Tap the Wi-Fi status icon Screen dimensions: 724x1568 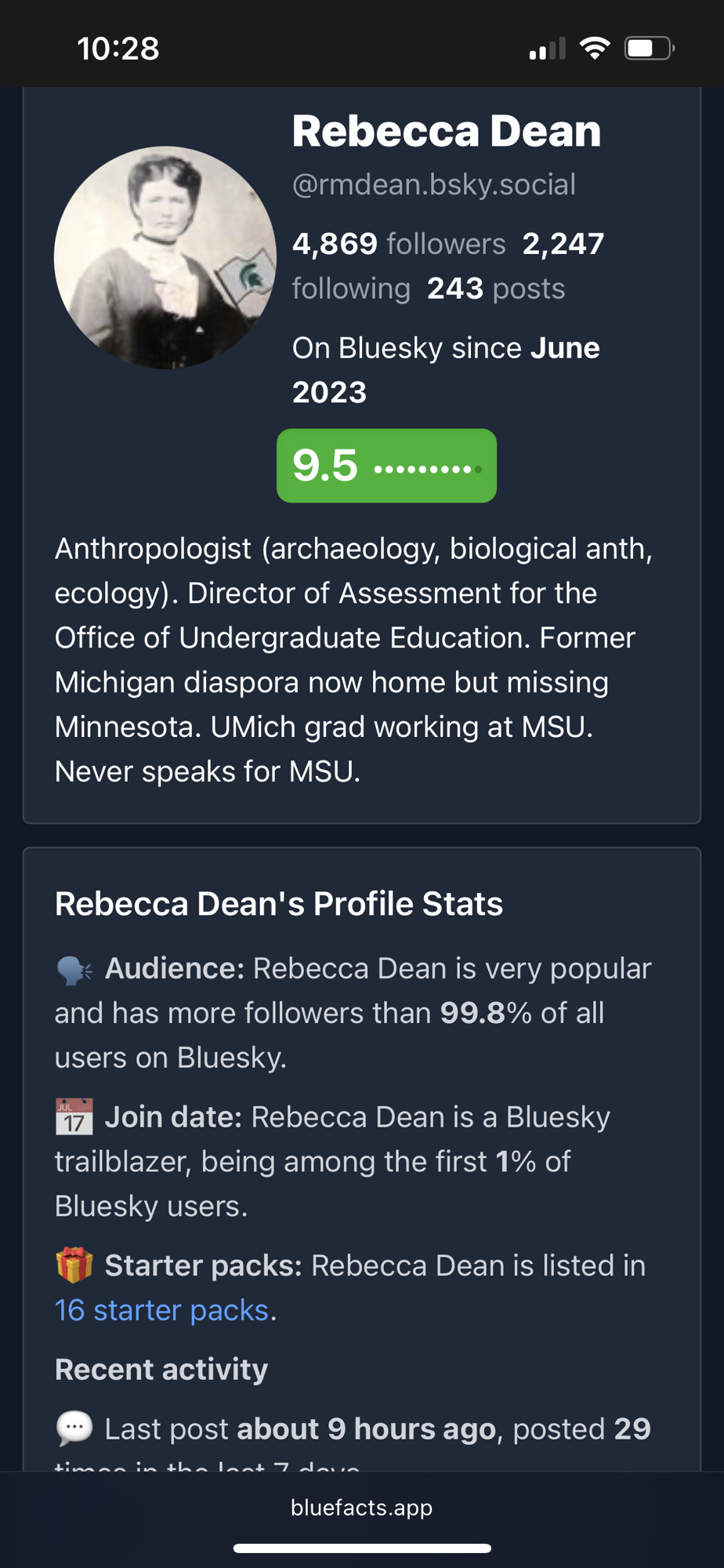[x=595, y=49]
